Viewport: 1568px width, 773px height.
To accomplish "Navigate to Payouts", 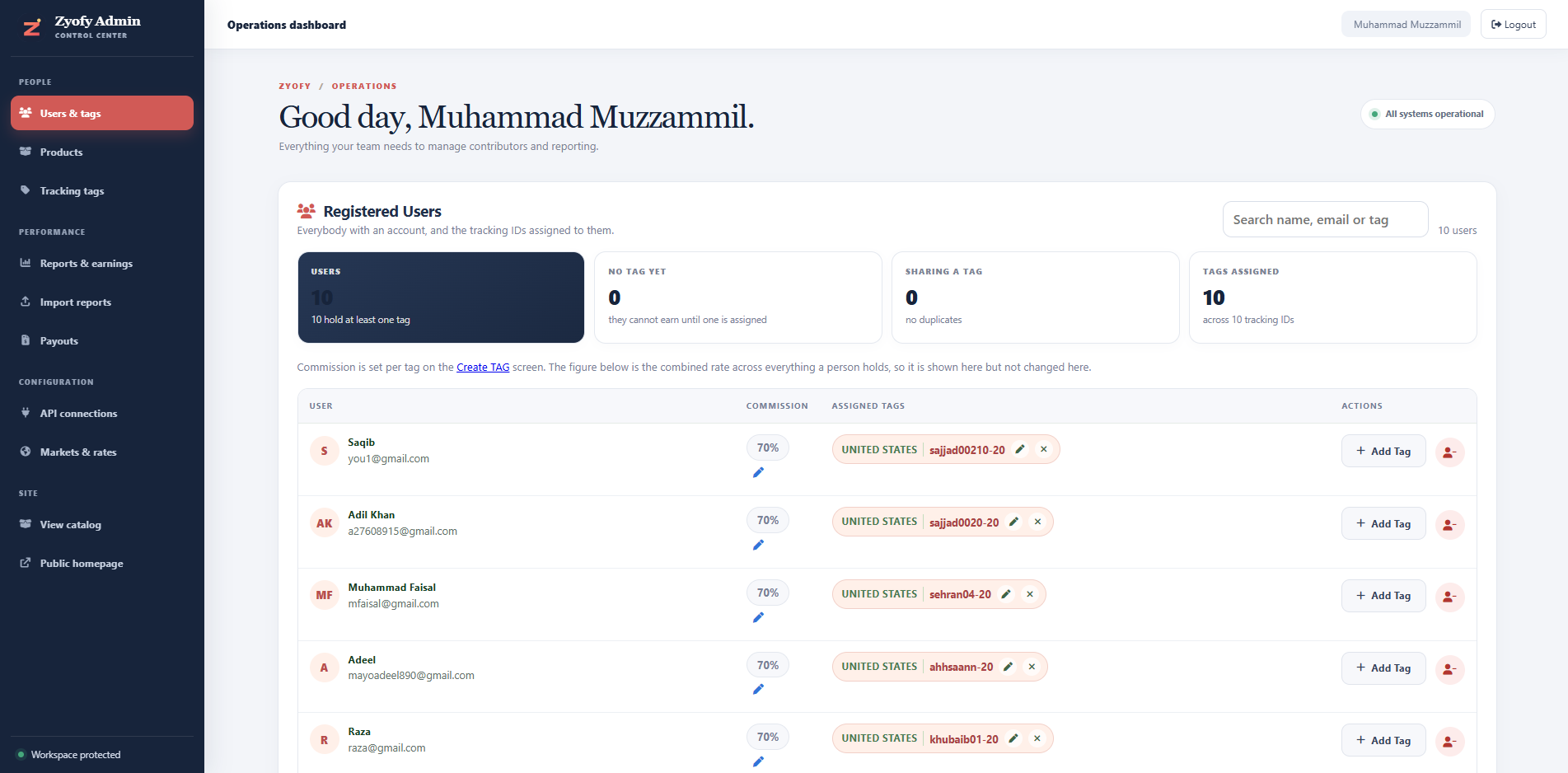I will [x=102, y=340].
